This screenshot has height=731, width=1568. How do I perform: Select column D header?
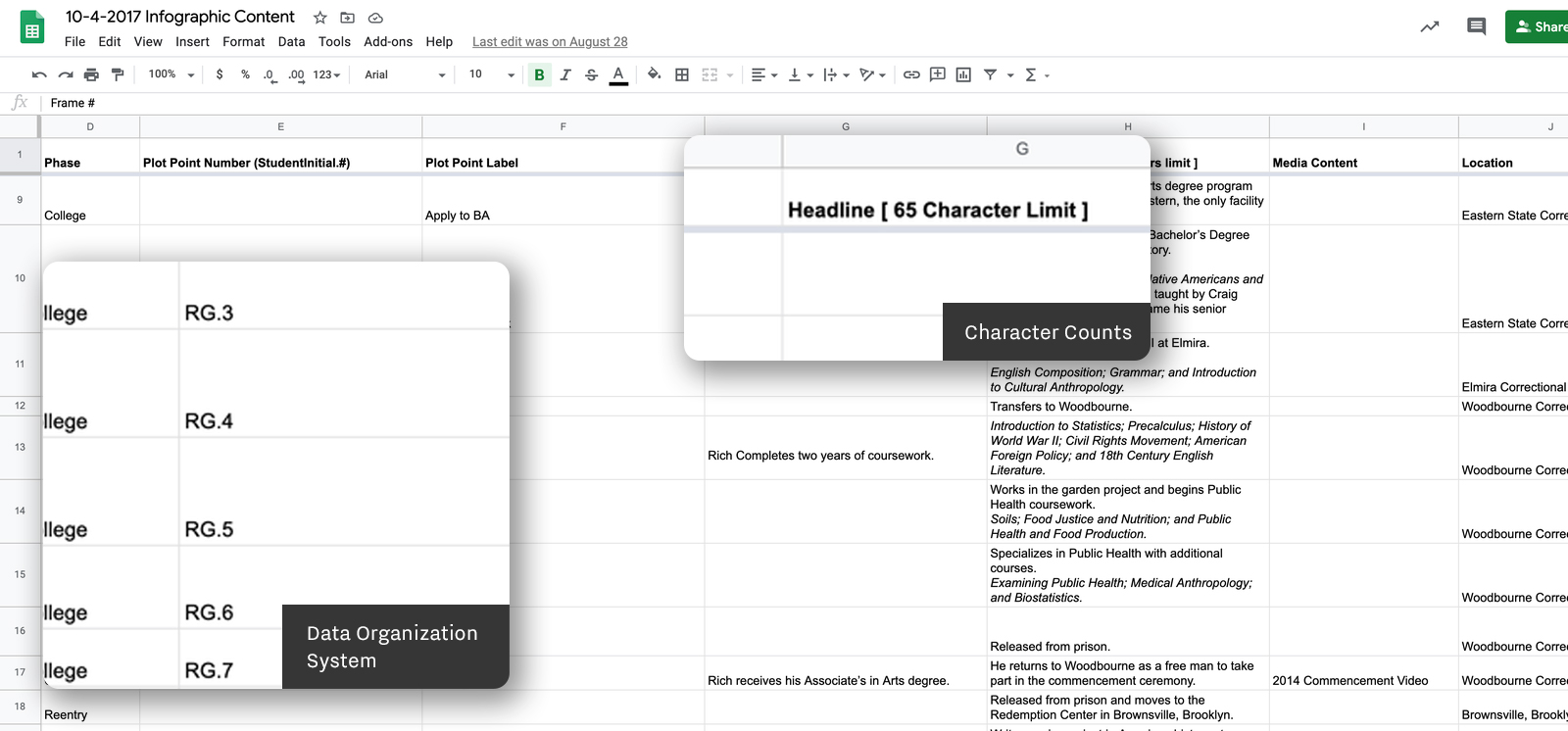point(90,126)
